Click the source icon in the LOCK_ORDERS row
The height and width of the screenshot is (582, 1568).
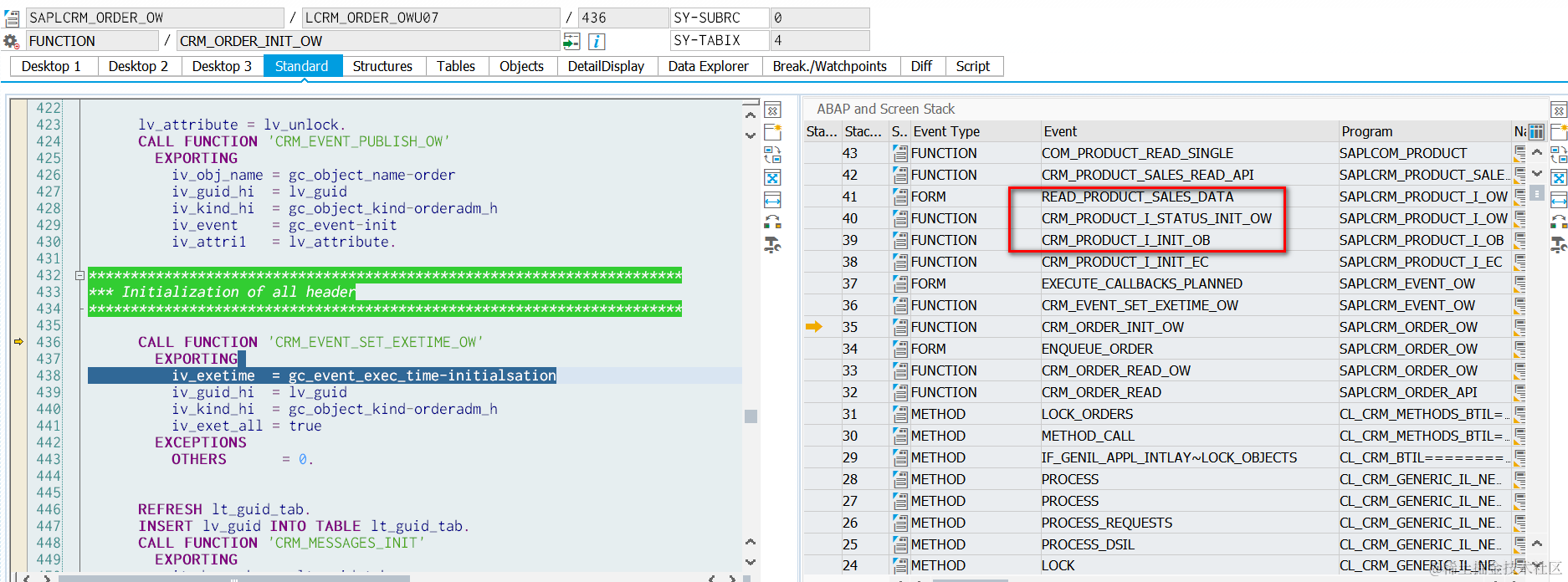[900, 414]
